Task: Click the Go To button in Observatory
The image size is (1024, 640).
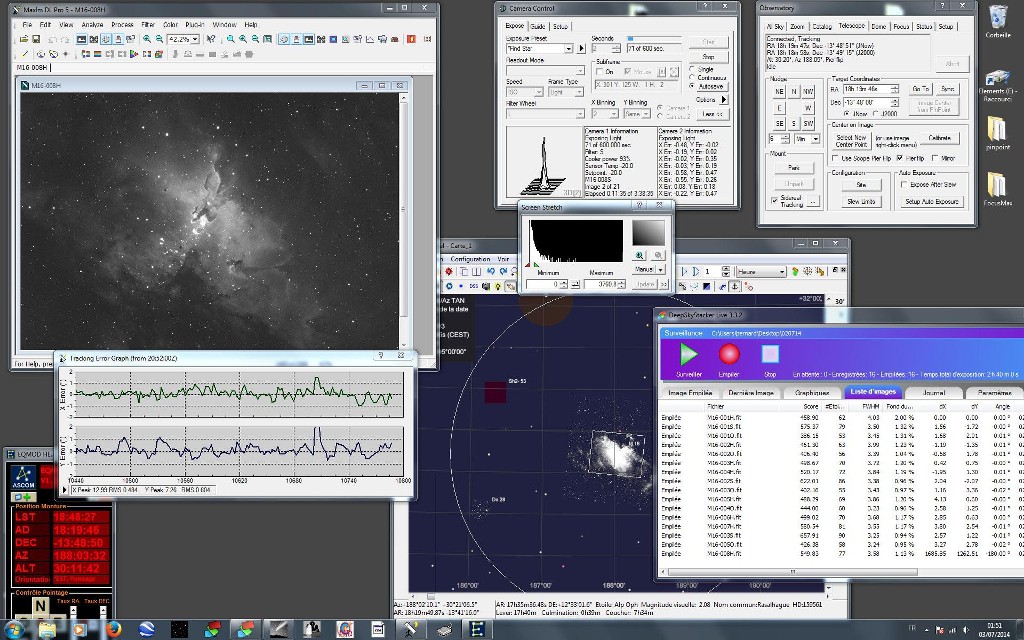Action: pos(920,89)
